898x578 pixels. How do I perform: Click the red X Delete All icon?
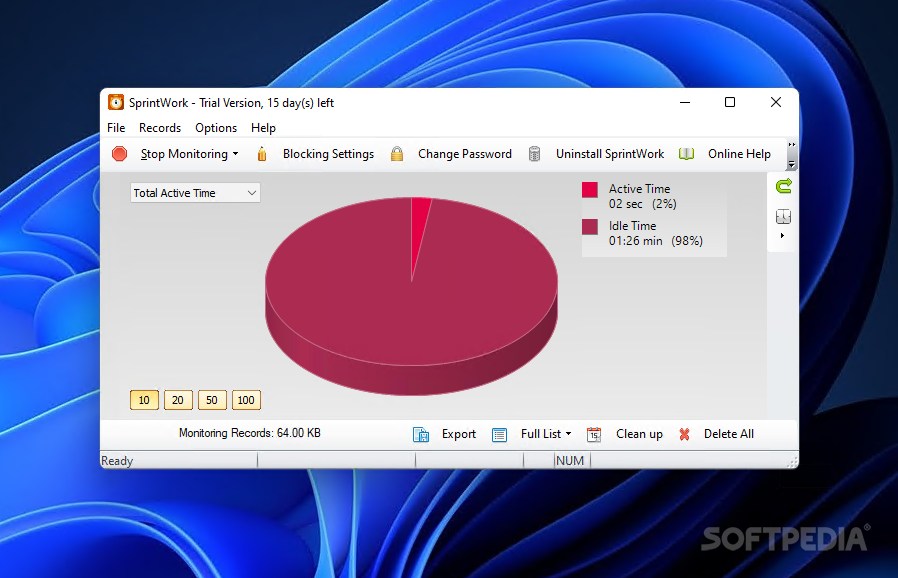pyautogui.click(x=684, y=434)
